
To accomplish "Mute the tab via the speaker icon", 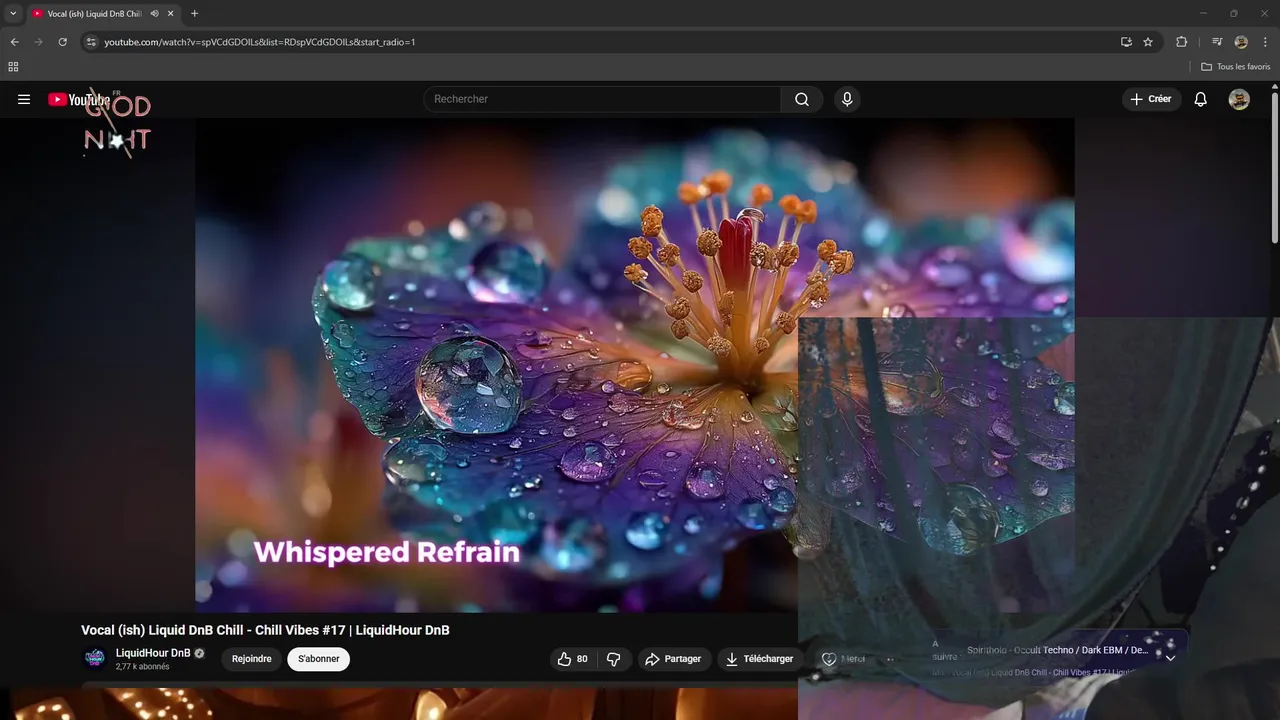I will tap(154, 14).
